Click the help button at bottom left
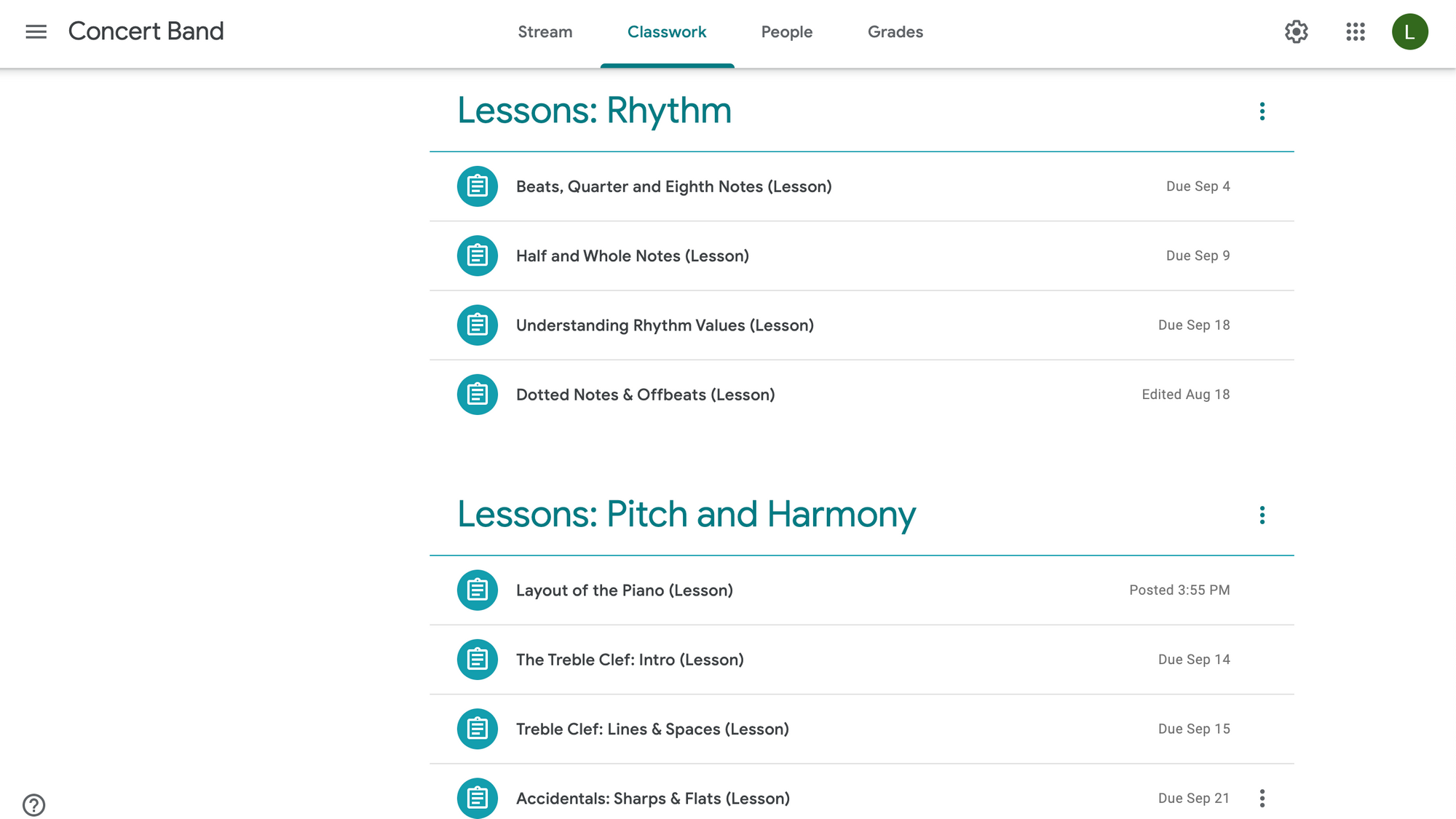This screenshot has height=819, width=1456. [33, 804]
